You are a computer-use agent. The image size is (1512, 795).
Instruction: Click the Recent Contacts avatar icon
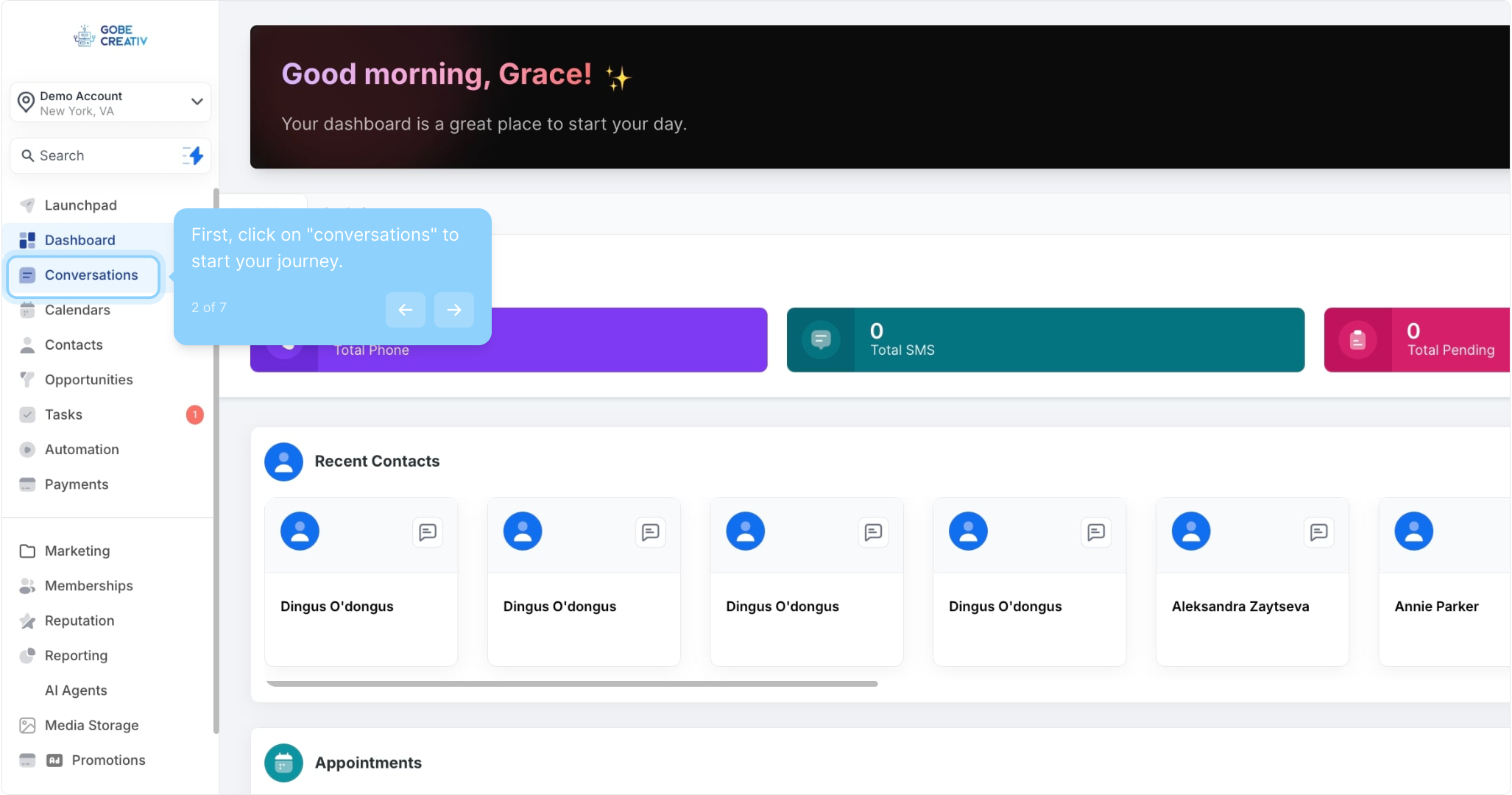(x=283, y=462)
